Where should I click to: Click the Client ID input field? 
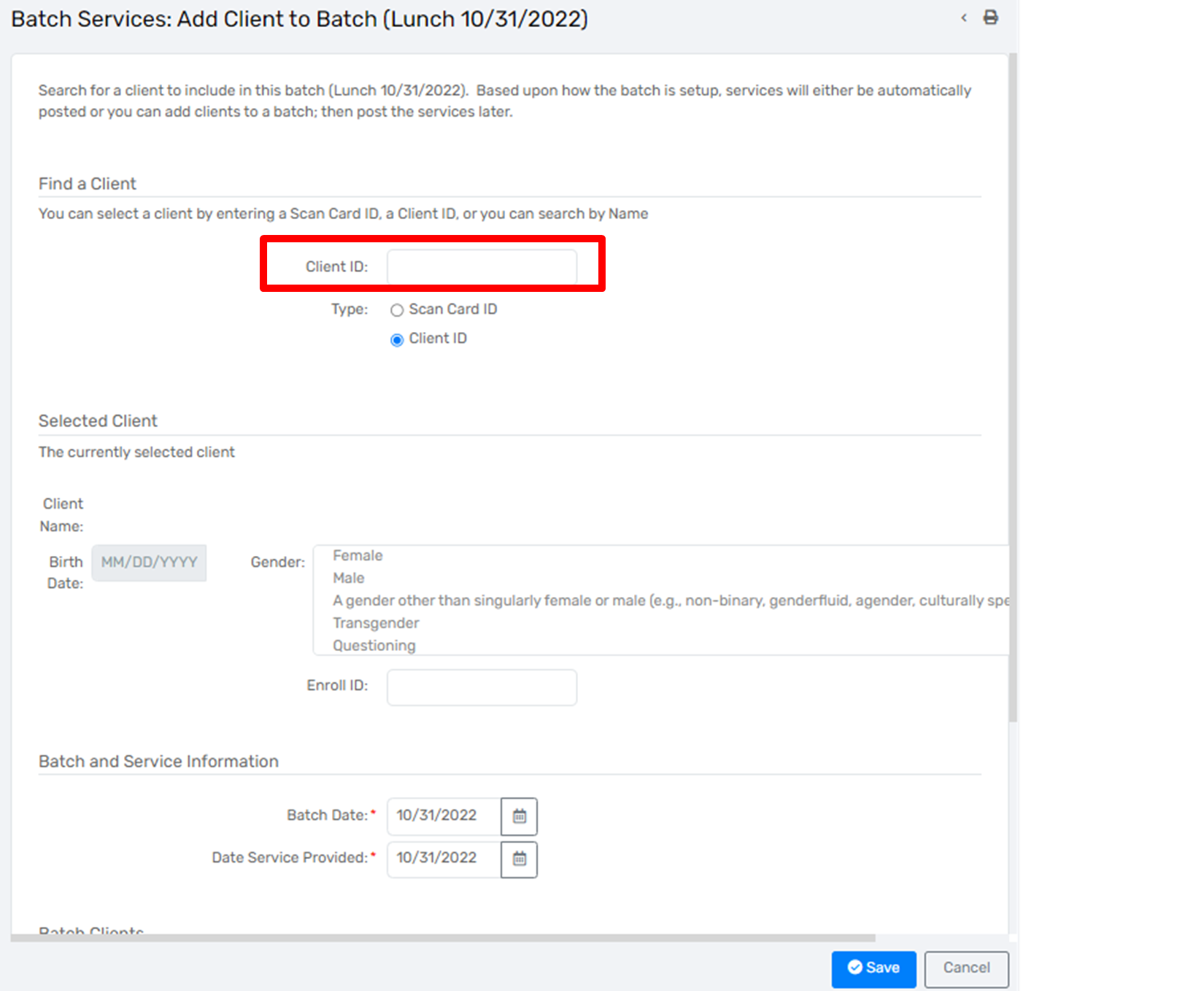(x=482, y=267)
